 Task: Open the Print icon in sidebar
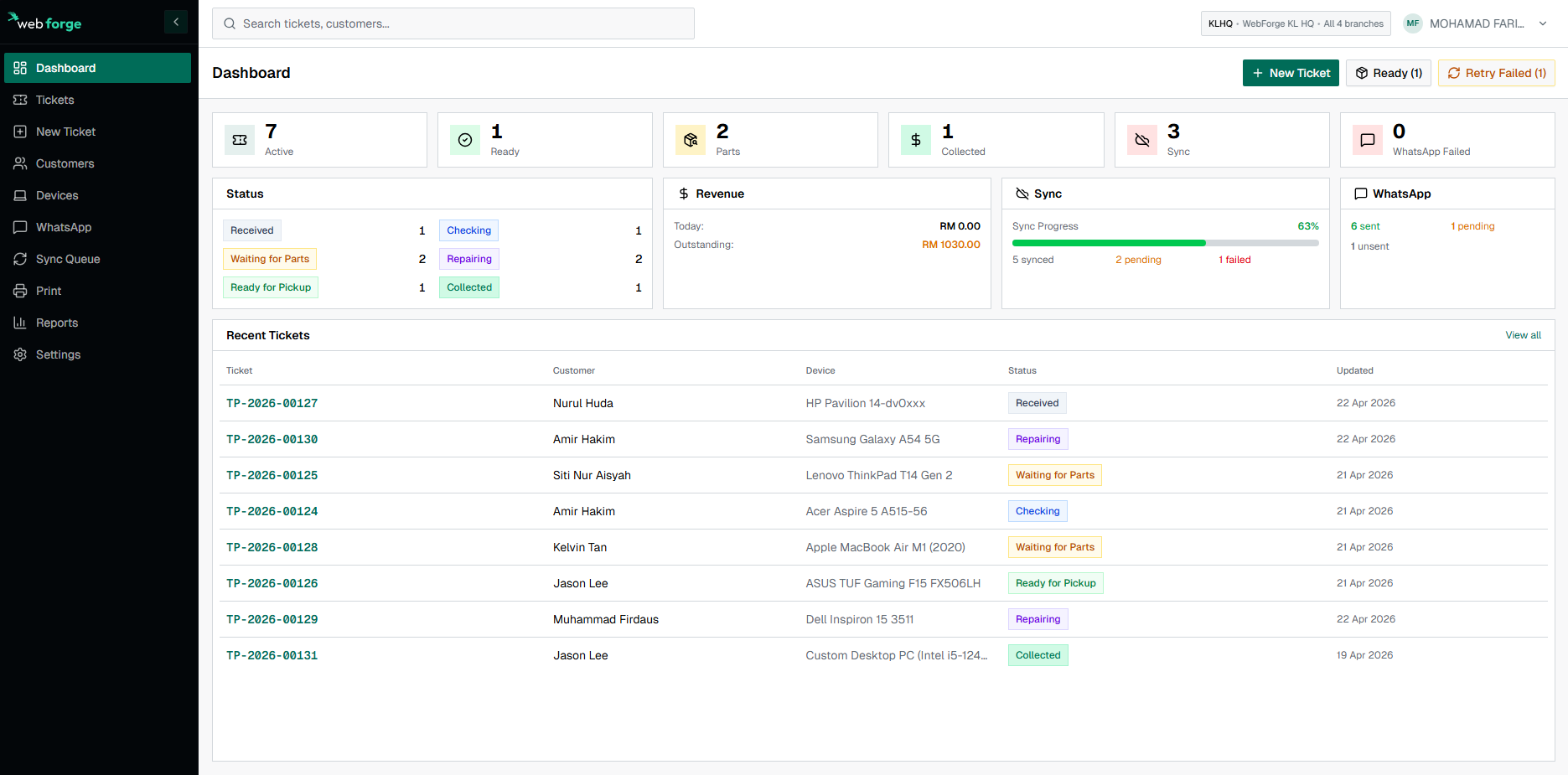[20, 291]
